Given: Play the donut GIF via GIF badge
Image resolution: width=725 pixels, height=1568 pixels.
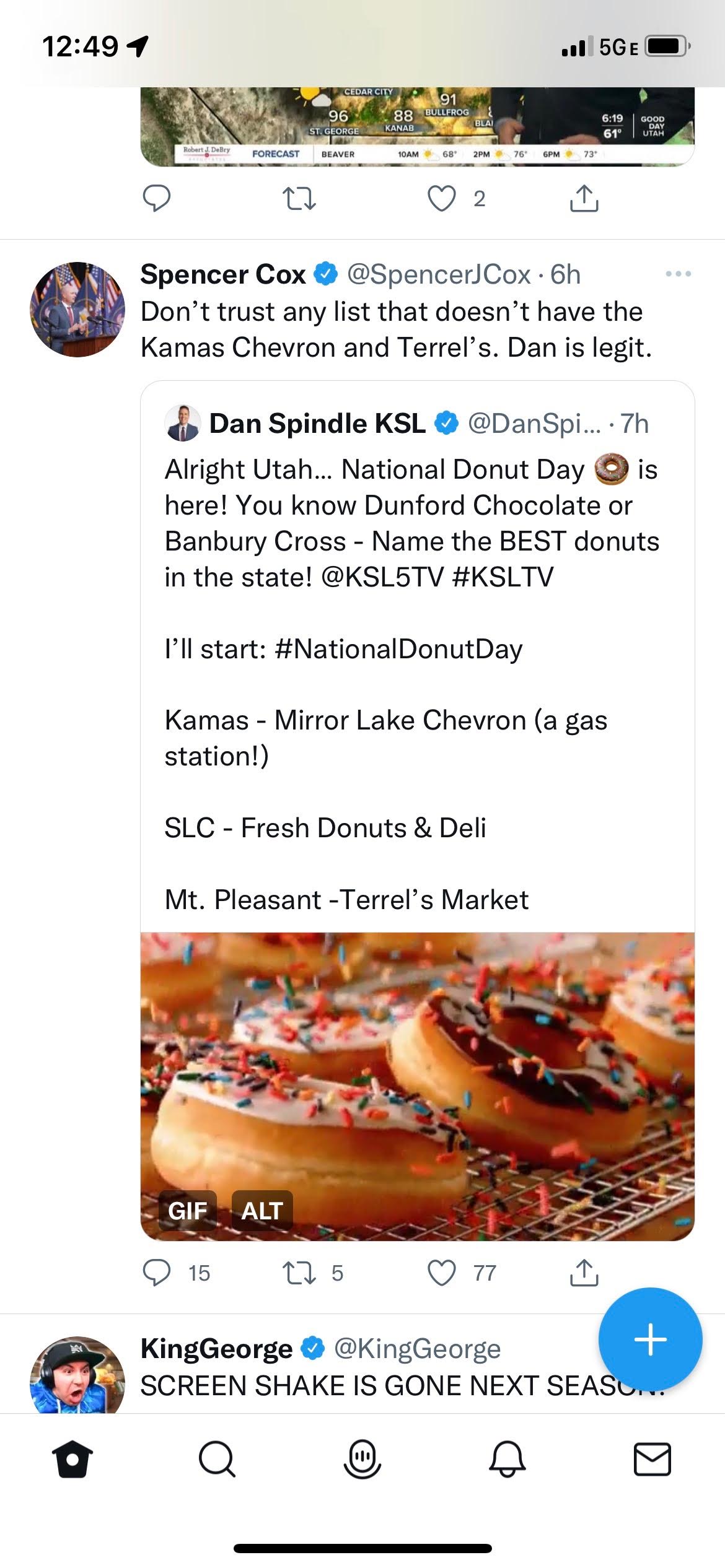Looking at the screenshot, I should pyautogui.click(x=188, y=1210).
